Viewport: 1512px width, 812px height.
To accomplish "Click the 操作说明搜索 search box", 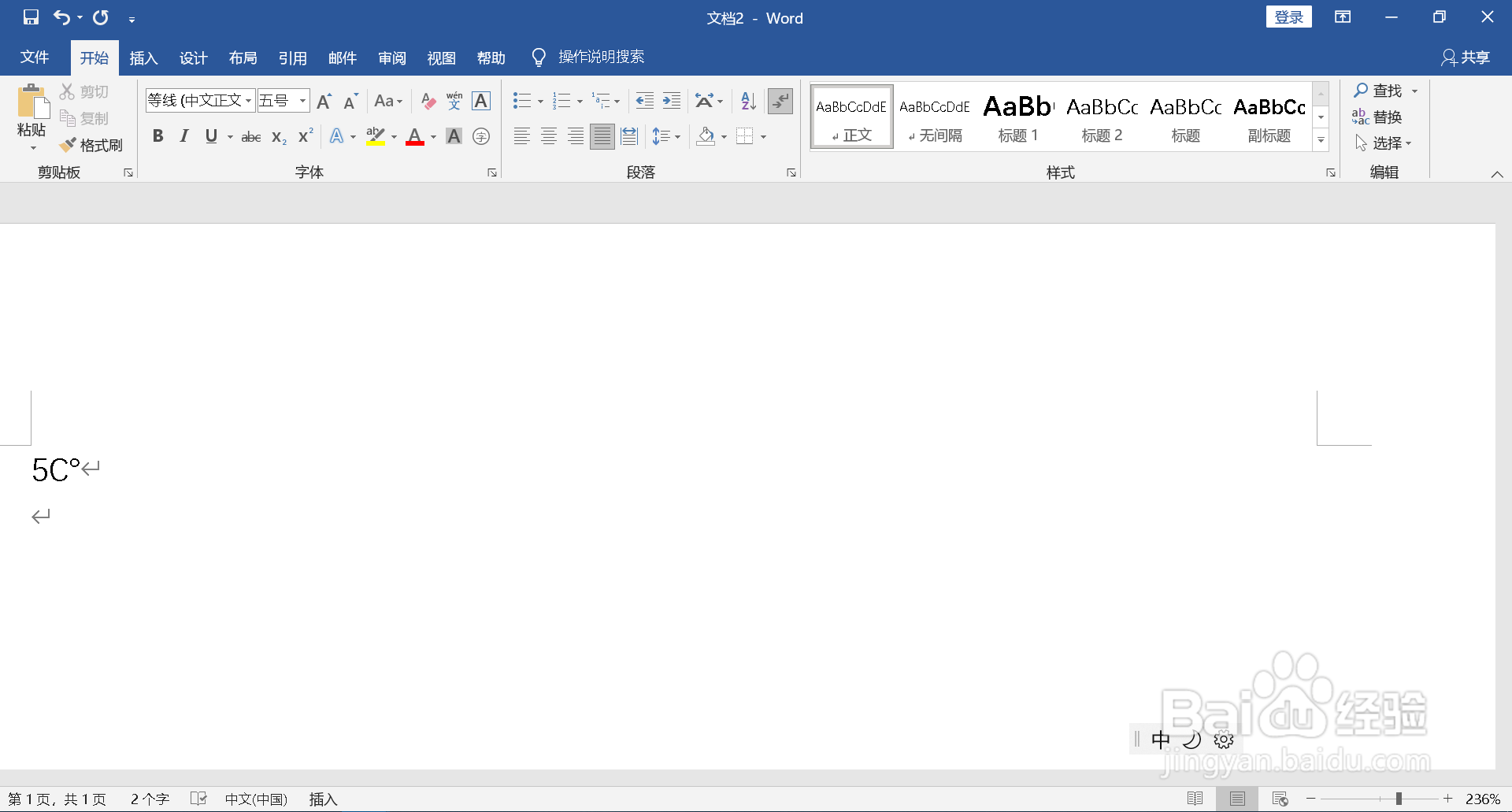I will 602,57.
